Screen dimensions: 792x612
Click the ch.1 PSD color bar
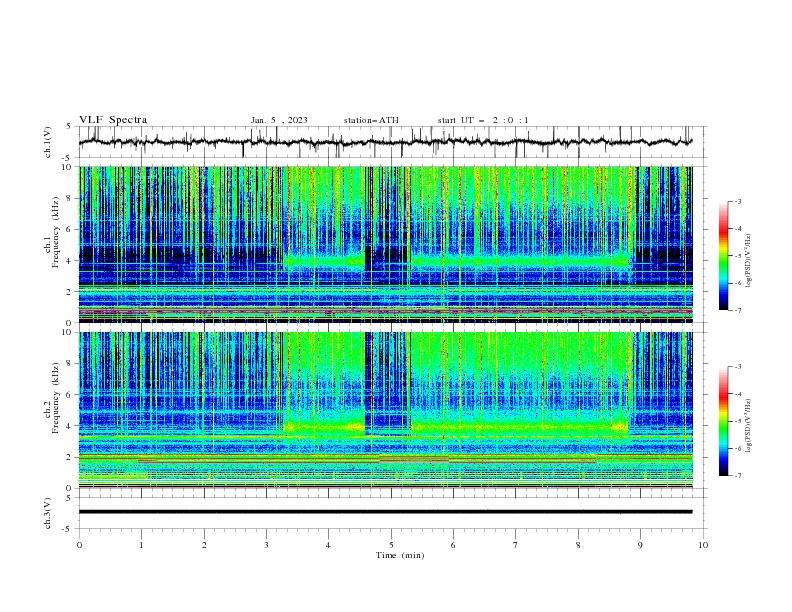tap(724, 256)
